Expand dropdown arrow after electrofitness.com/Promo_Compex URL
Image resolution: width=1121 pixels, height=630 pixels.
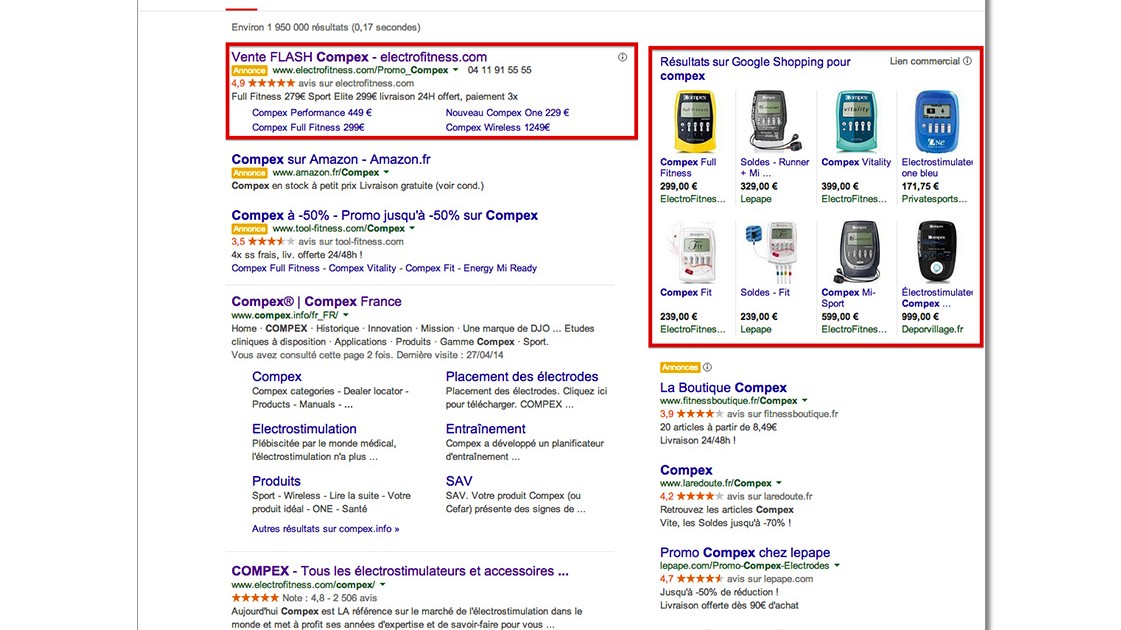coord(455,70)
